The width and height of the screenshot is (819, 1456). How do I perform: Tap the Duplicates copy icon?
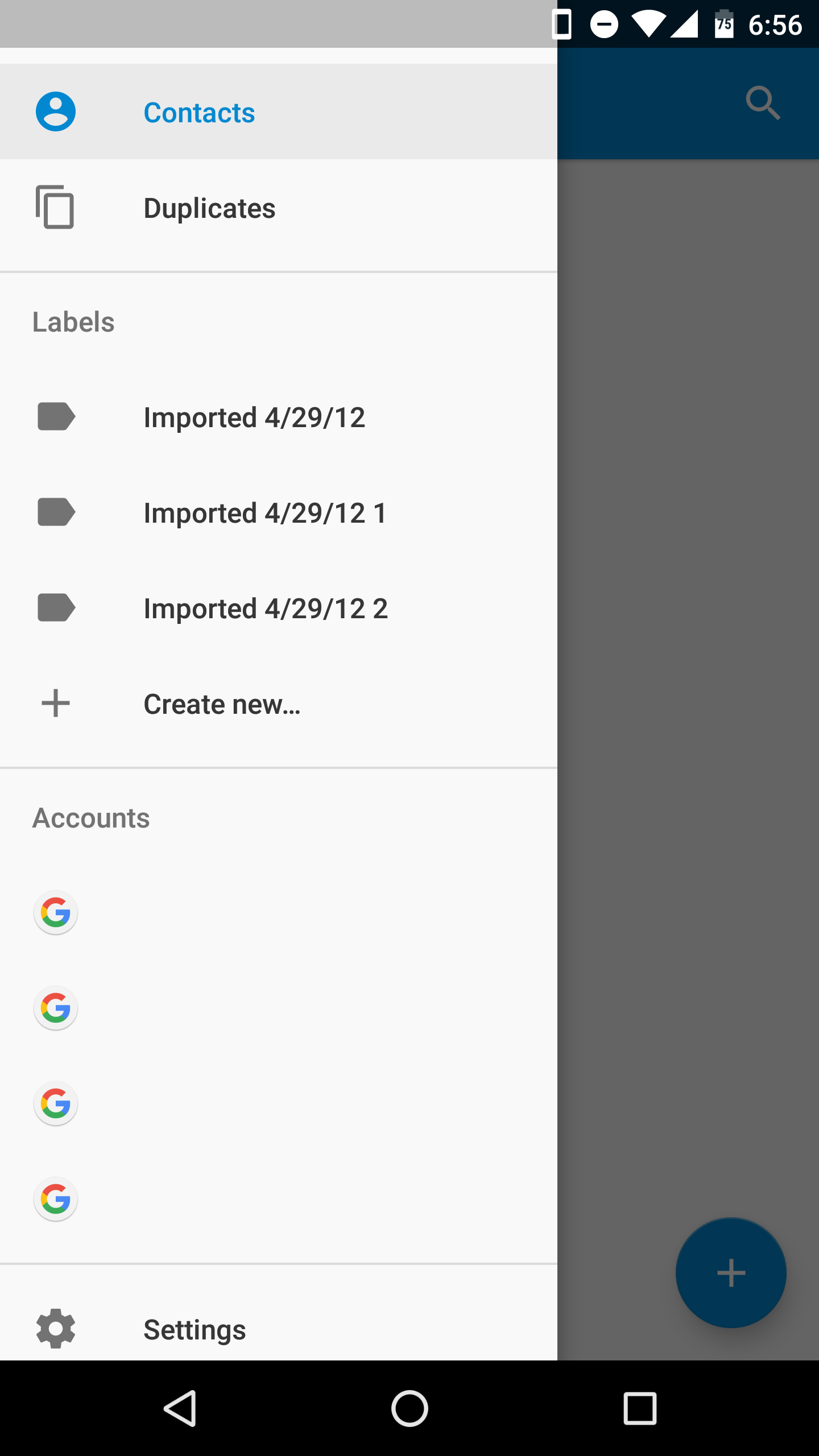(55, 207)
